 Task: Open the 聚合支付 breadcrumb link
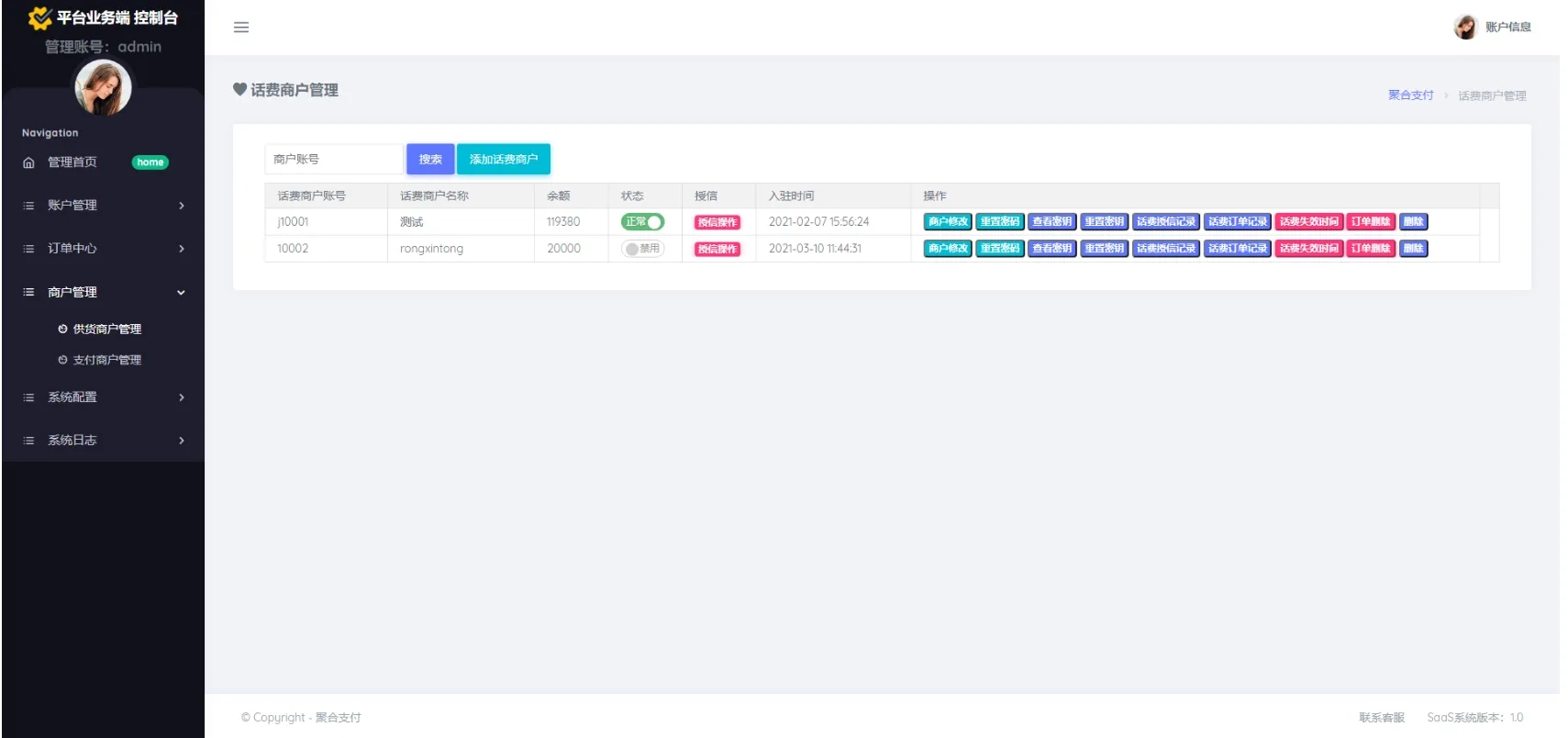[1410, 95]
